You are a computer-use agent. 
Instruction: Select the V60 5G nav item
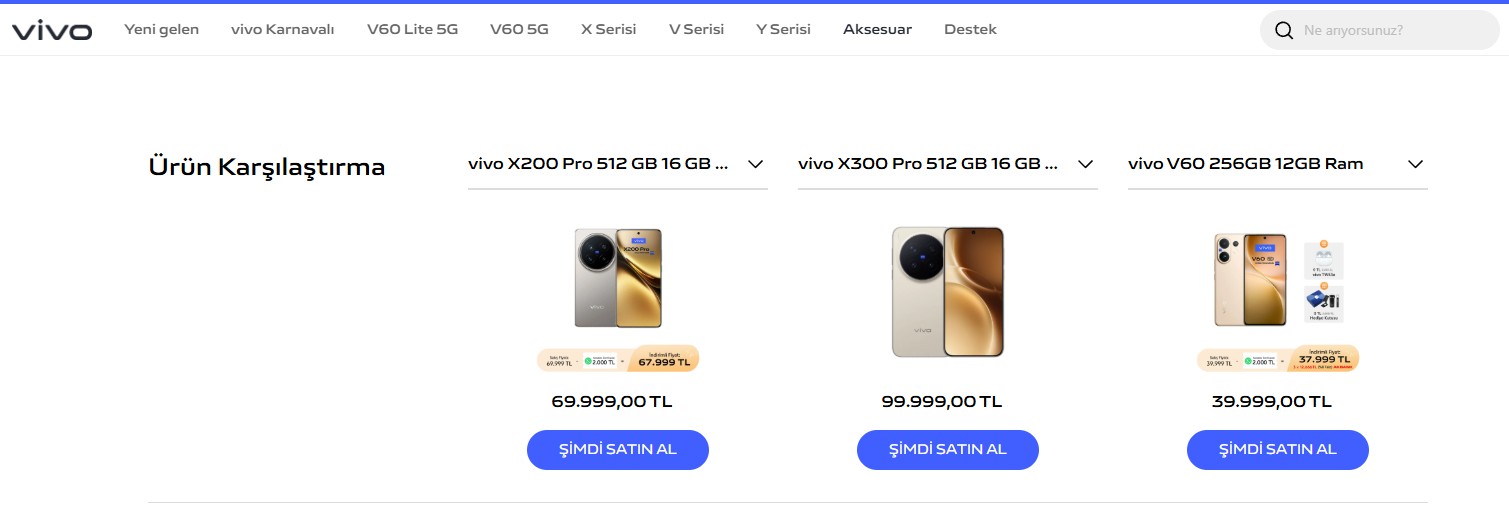click(x=519, y=29)
